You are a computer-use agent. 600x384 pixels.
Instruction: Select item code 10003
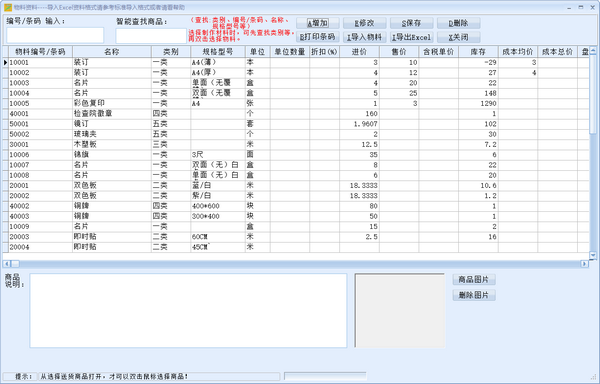(40, 83)
